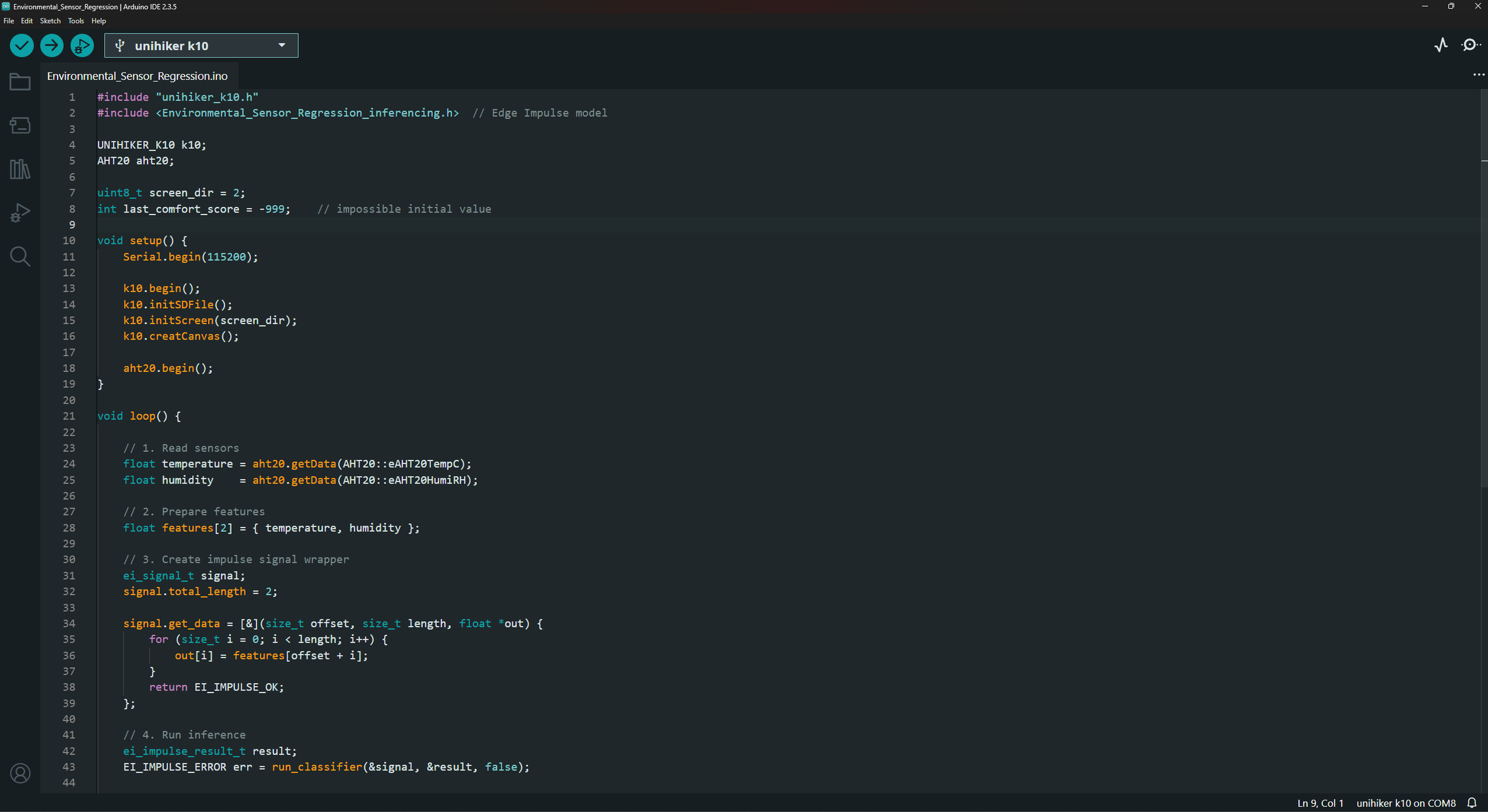
Task: Click on 'float temperature' assignment line
Action: coord(297,464)
